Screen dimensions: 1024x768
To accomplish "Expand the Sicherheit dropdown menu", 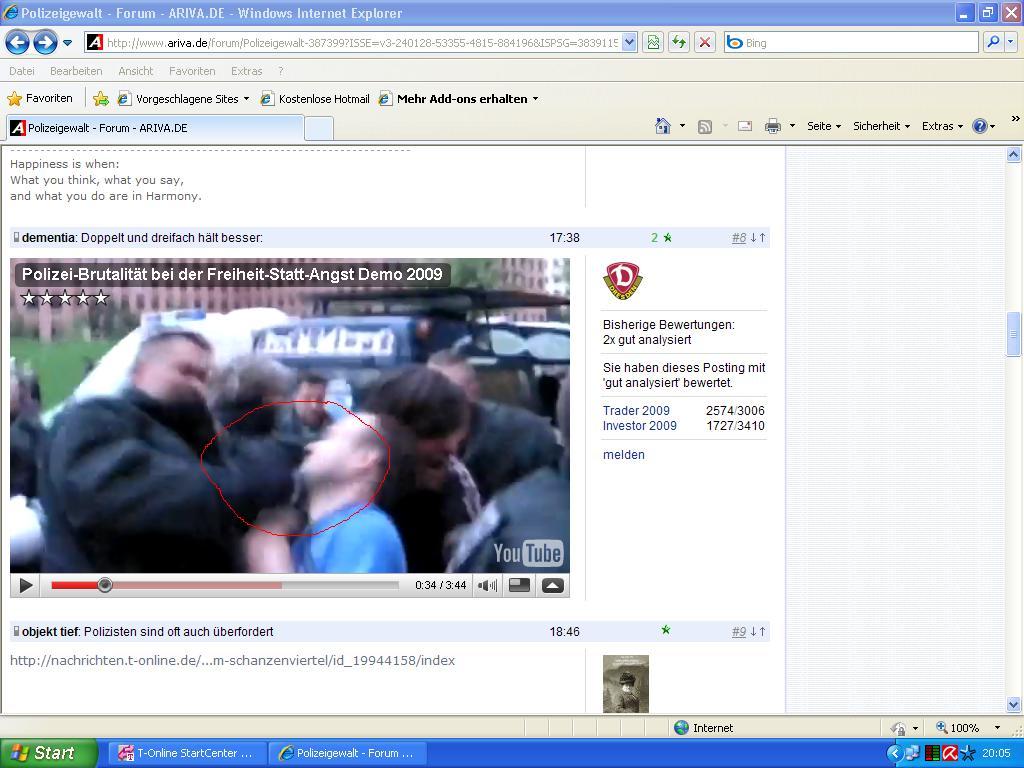I will pos(881,126).
